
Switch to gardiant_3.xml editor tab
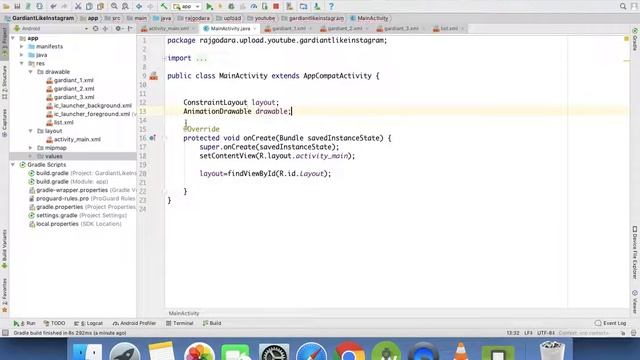click(401, 29)
